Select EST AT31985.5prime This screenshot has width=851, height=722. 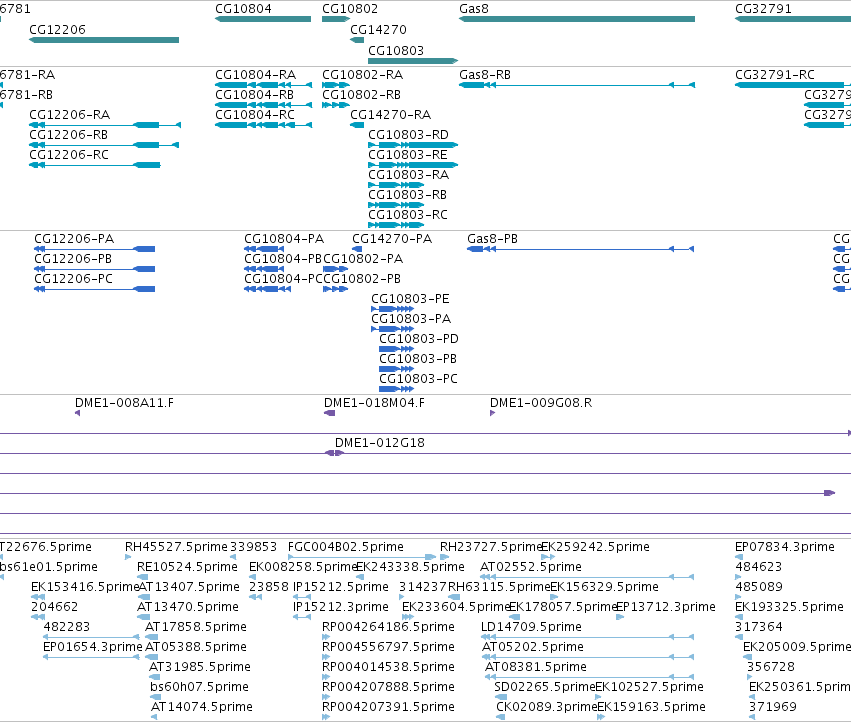155,678
